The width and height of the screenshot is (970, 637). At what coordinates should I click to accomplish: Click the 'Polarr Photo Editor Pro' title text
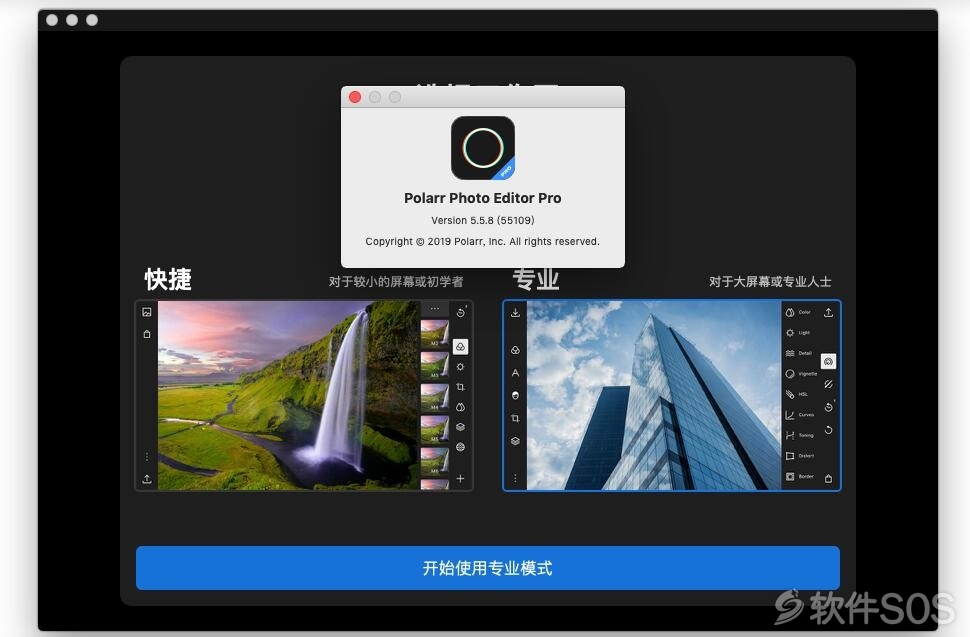pos(483,198)
